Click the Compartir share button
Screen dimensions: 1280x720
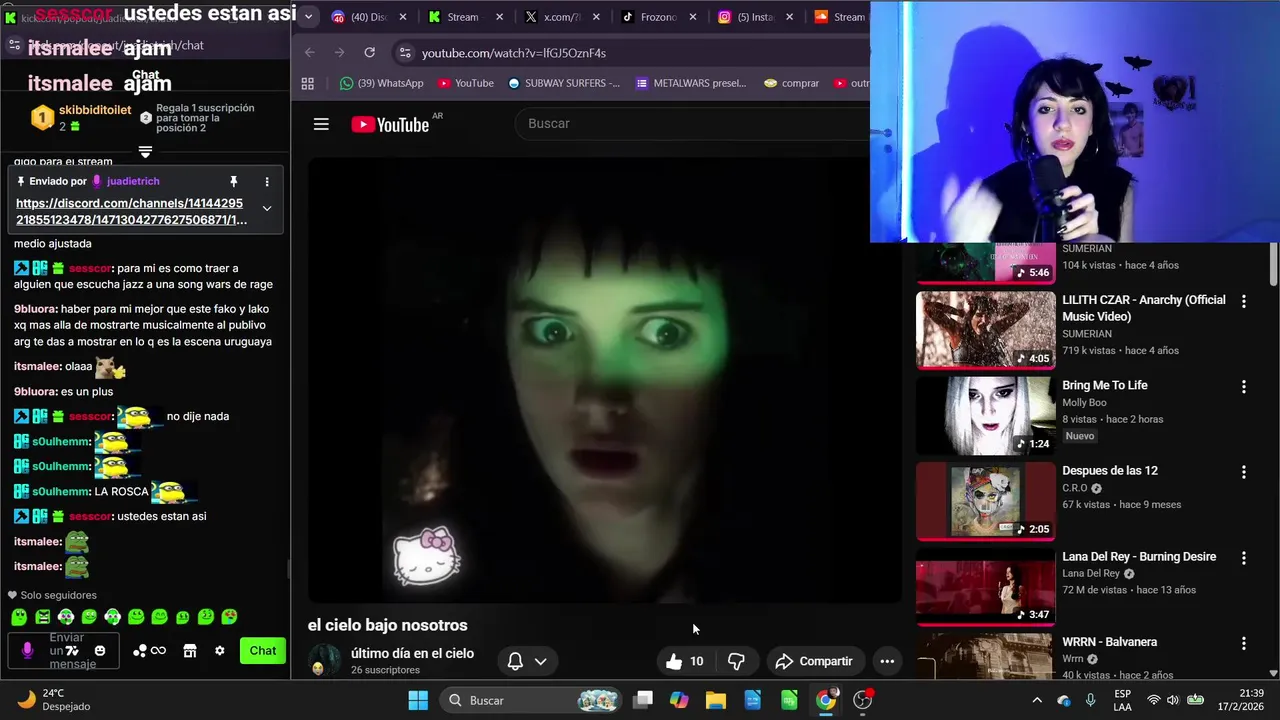(x=814, y=661)
